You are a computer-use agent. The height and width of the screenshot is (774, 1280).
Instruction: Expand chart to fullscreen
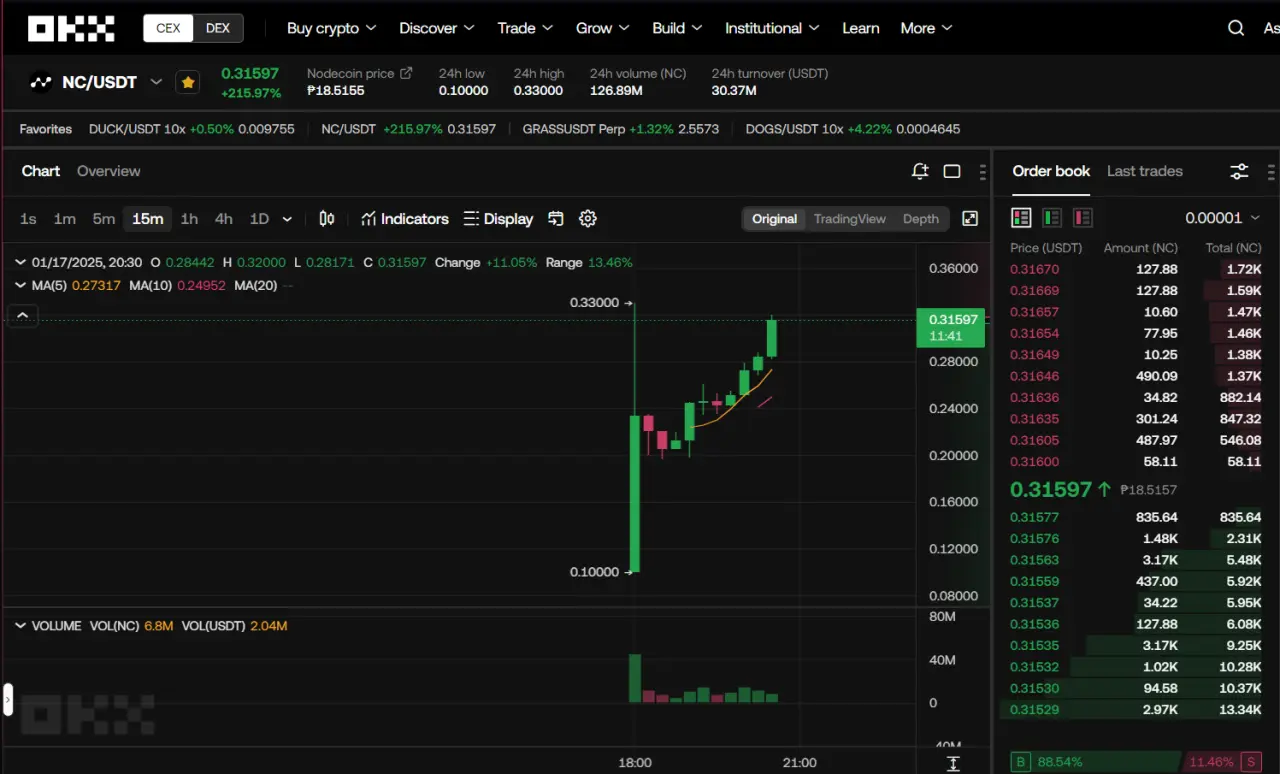(970, 219)
